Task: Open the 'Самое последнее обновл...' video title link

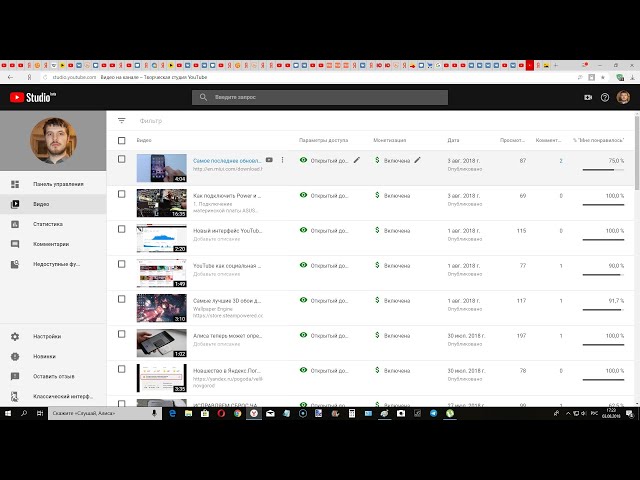Action: point(226,160)
